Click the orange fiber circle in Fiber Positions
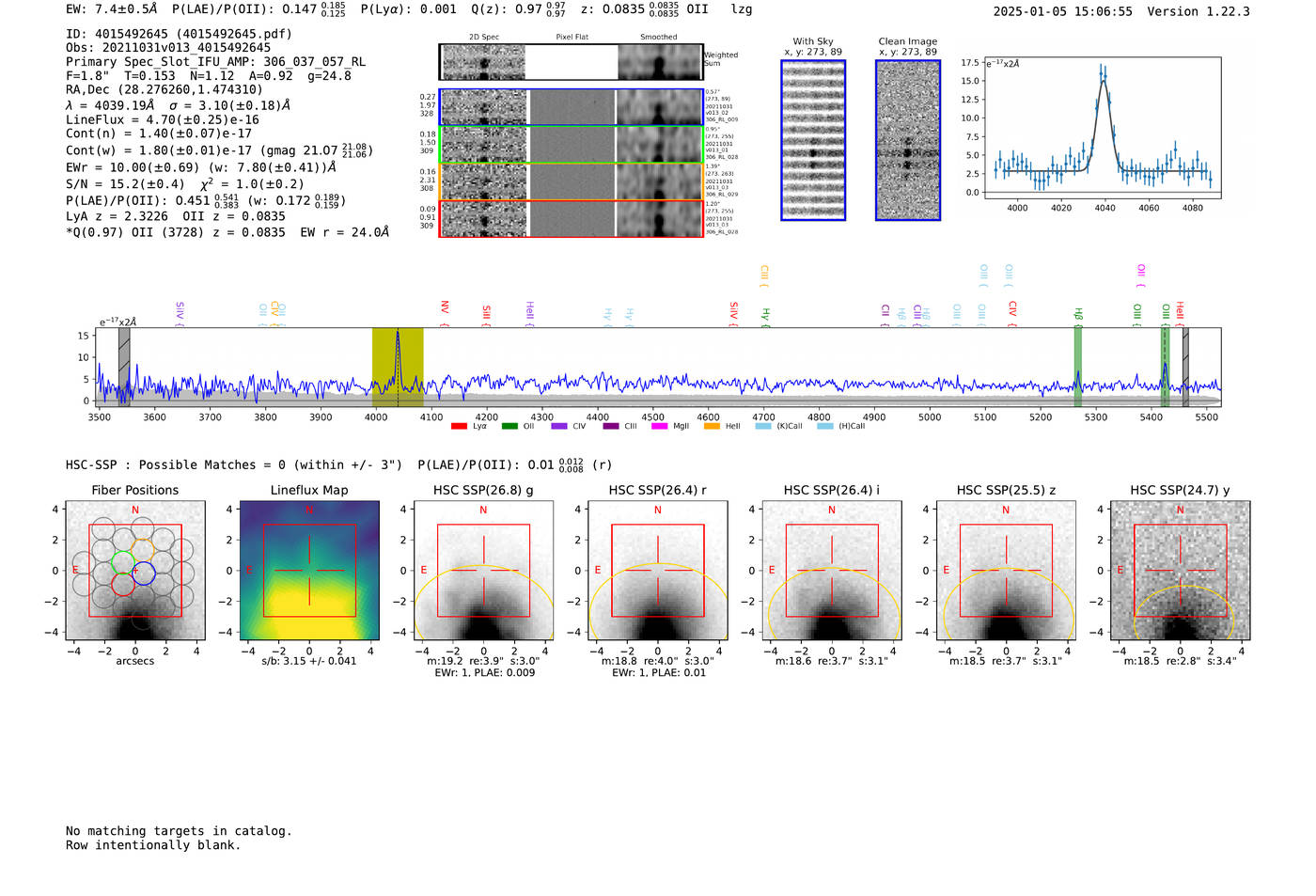Viewport: 1316px width, 896px height. tap(143, 549)
